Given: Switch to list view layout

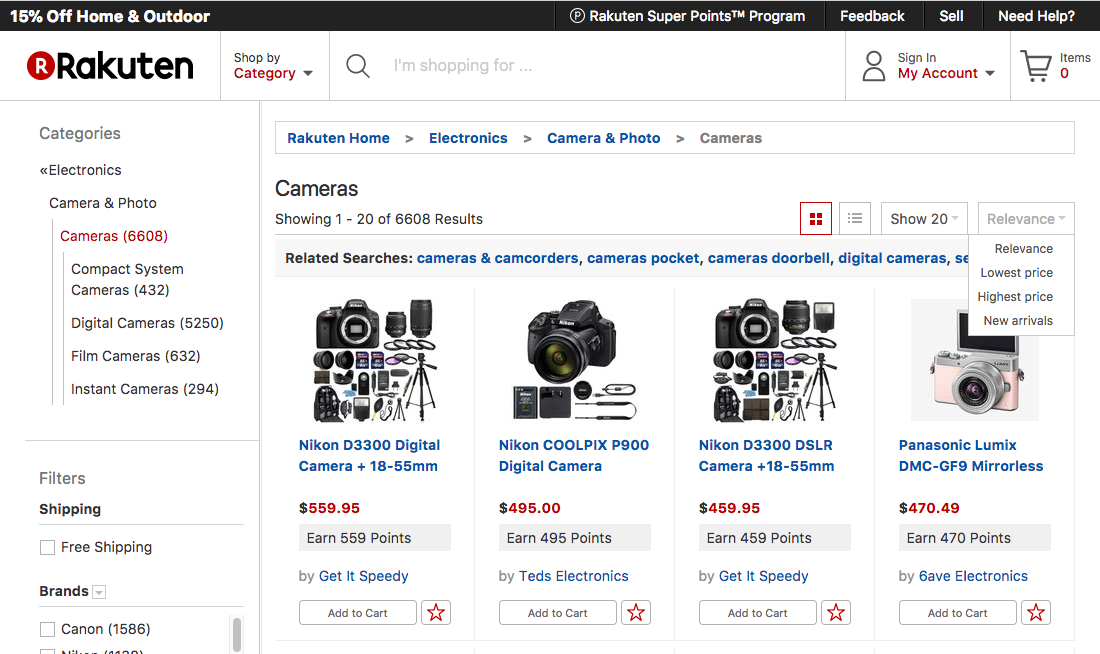Looking at the screenshot, I should pyautogui.click(x=855, y=218).
